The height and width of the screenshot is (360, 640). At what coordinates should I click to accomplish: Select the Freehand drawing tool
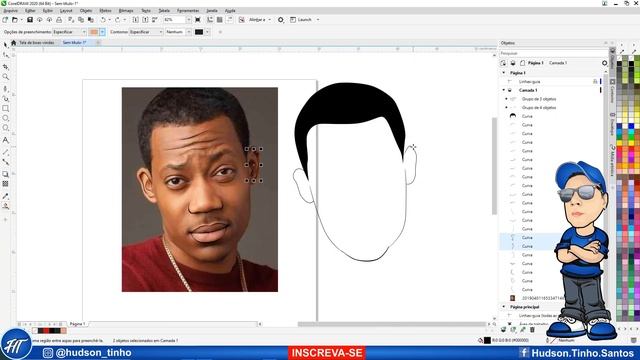[5, 89]
